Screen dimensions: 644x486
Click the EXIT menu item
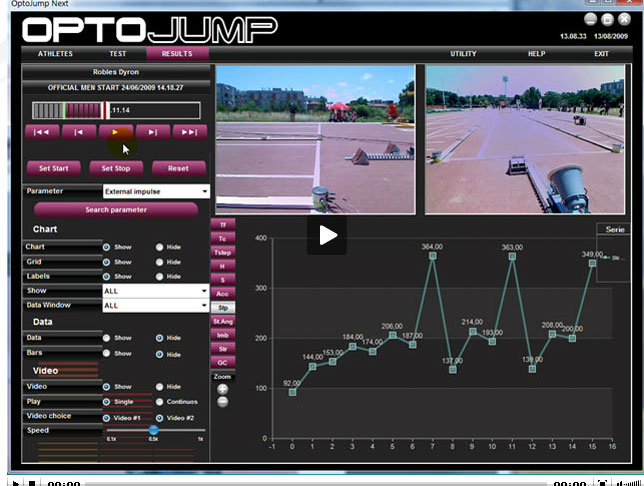(x=601, y=54)
